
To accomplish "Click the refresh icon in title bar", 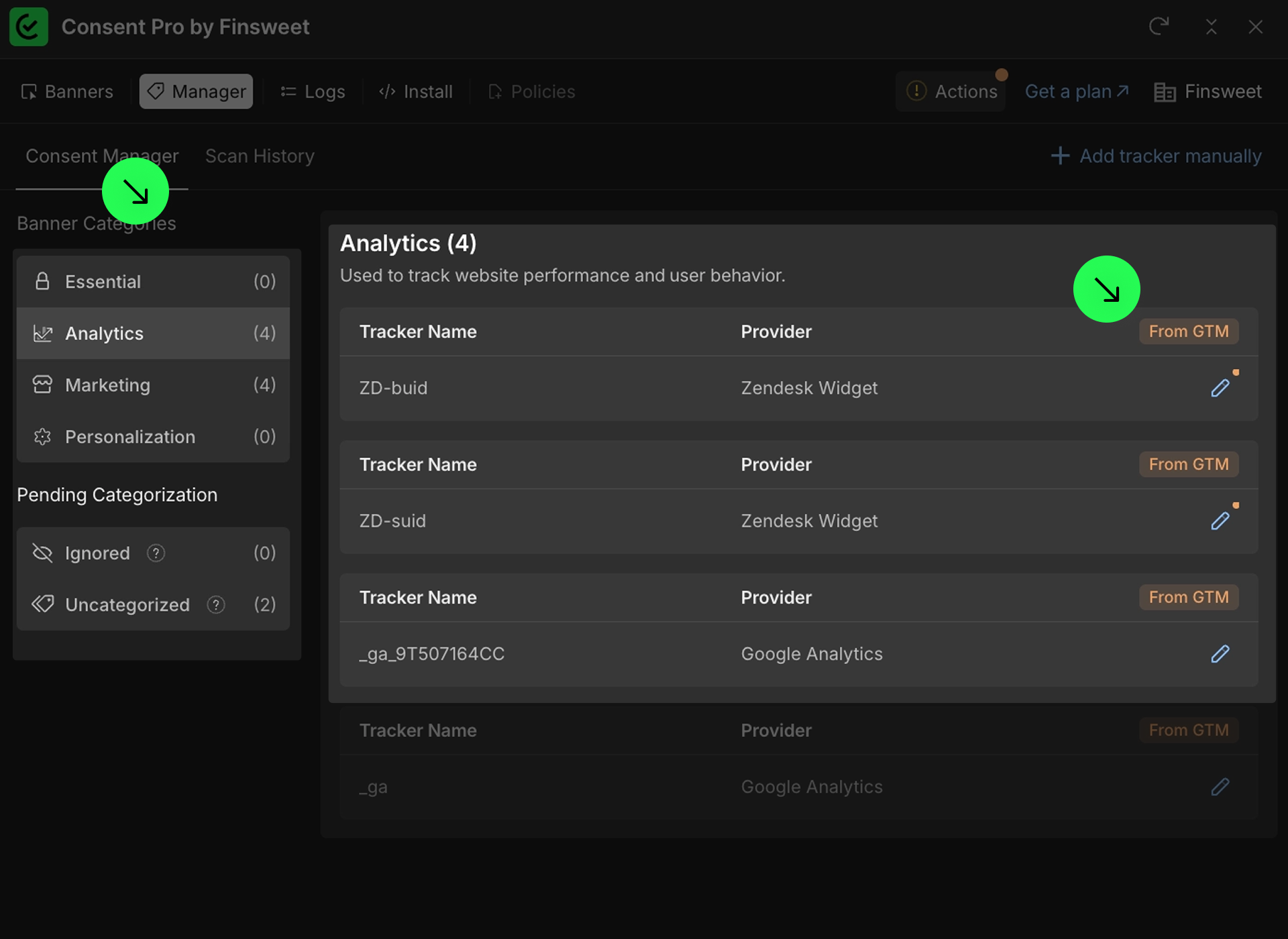I will (x=1159, y=27).
